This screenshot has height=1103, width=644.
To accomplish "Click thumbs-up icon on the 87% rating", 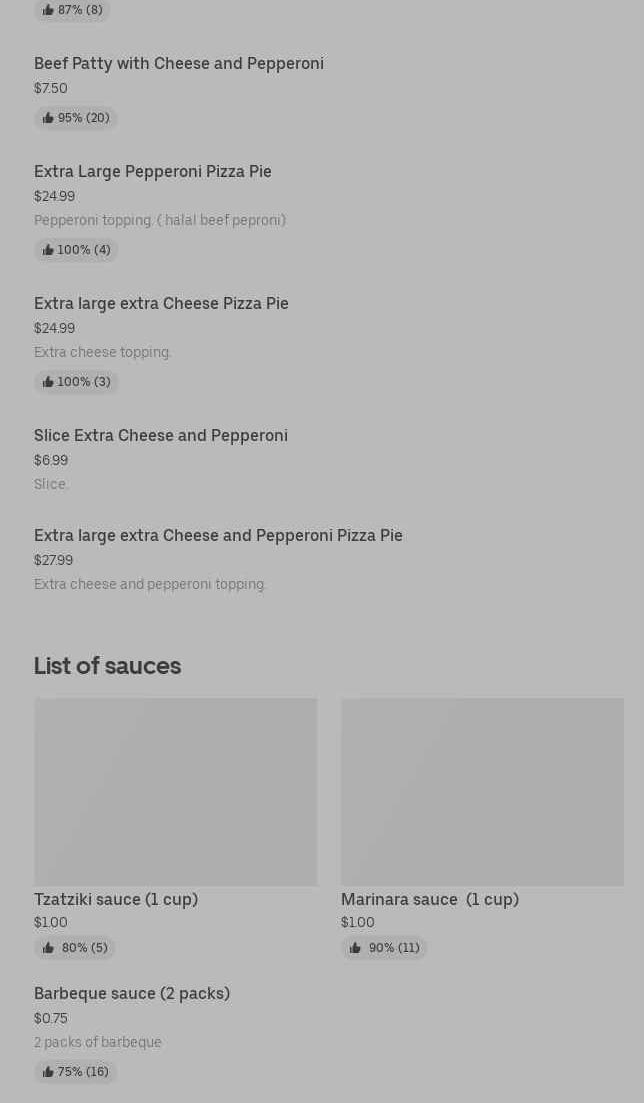I will coord(48,10).
